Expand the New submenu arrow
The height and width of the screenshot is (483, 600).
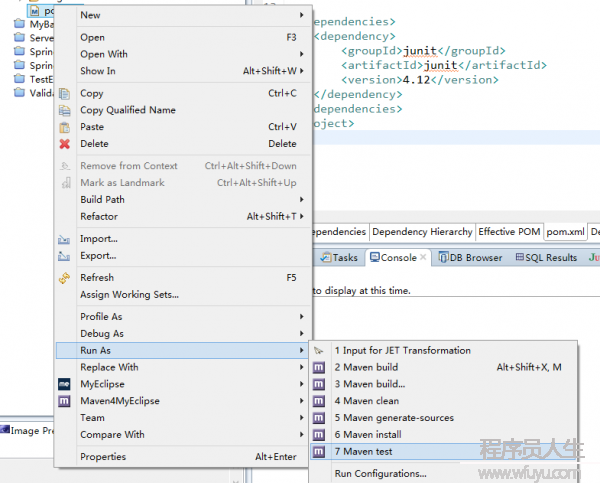(302, 15)
